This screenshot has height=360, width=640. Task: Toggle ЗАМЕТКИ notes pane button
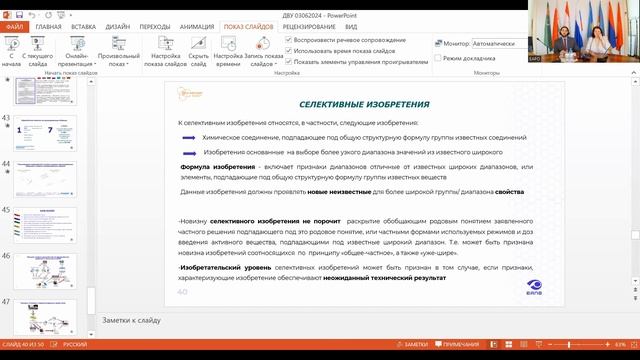[412, 344]
